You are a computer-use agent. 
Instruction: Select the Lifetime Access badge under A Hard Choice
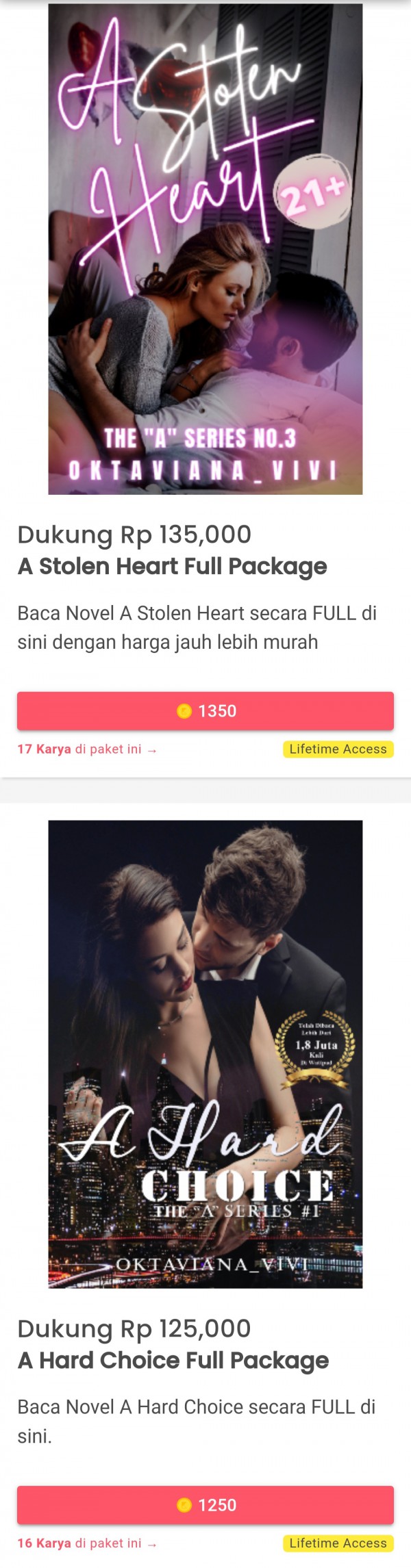[338, 1543]
